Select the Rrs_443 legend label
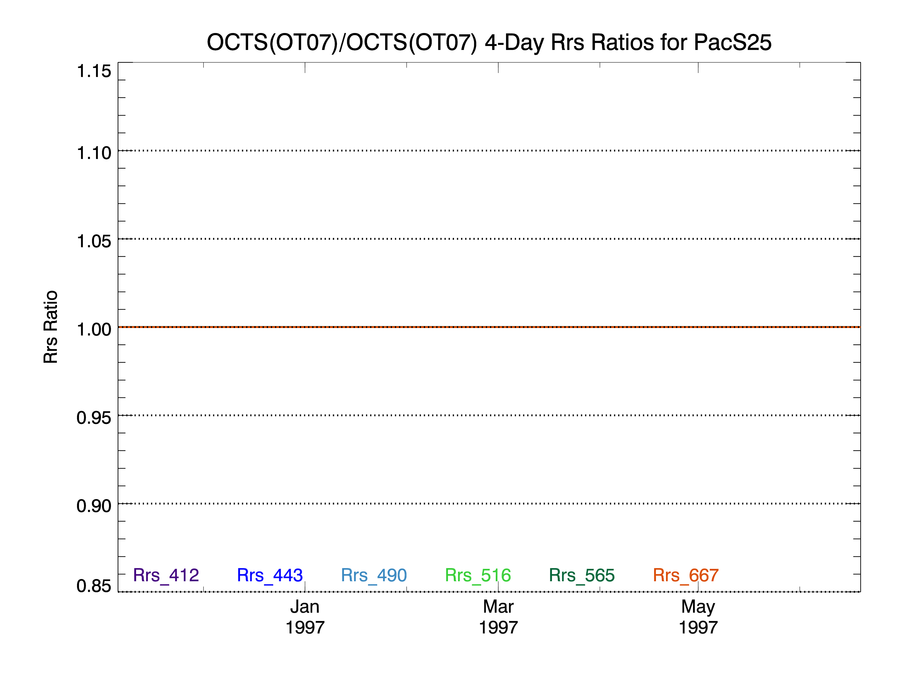This screenshot has width=900, height=675. tap(270, 575)
